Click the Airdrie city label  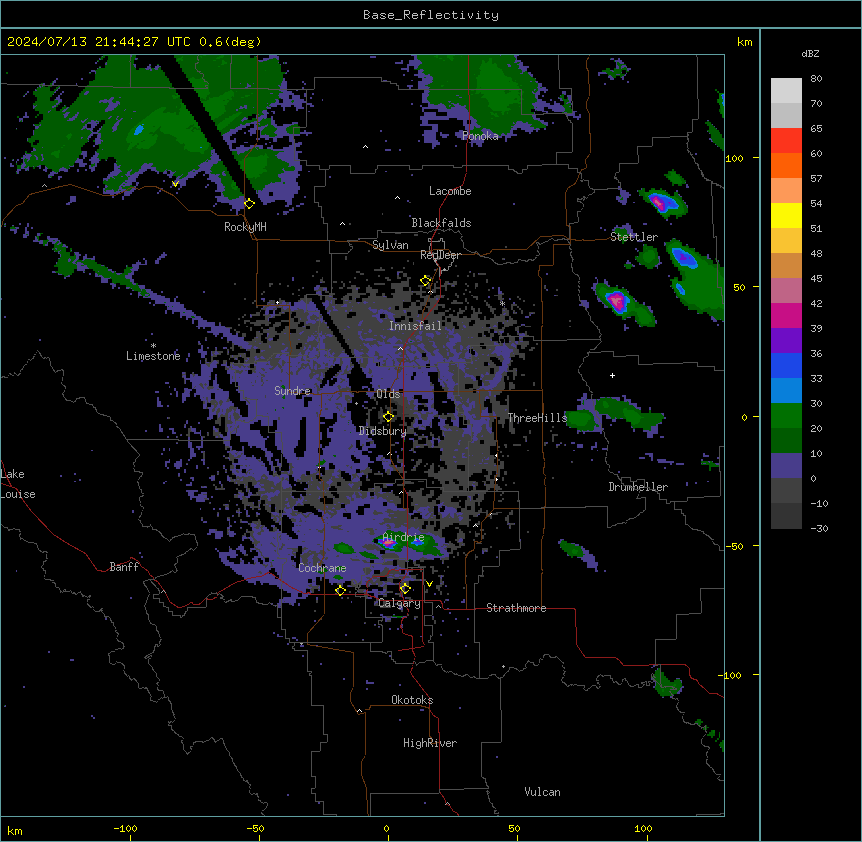(404, 537)
